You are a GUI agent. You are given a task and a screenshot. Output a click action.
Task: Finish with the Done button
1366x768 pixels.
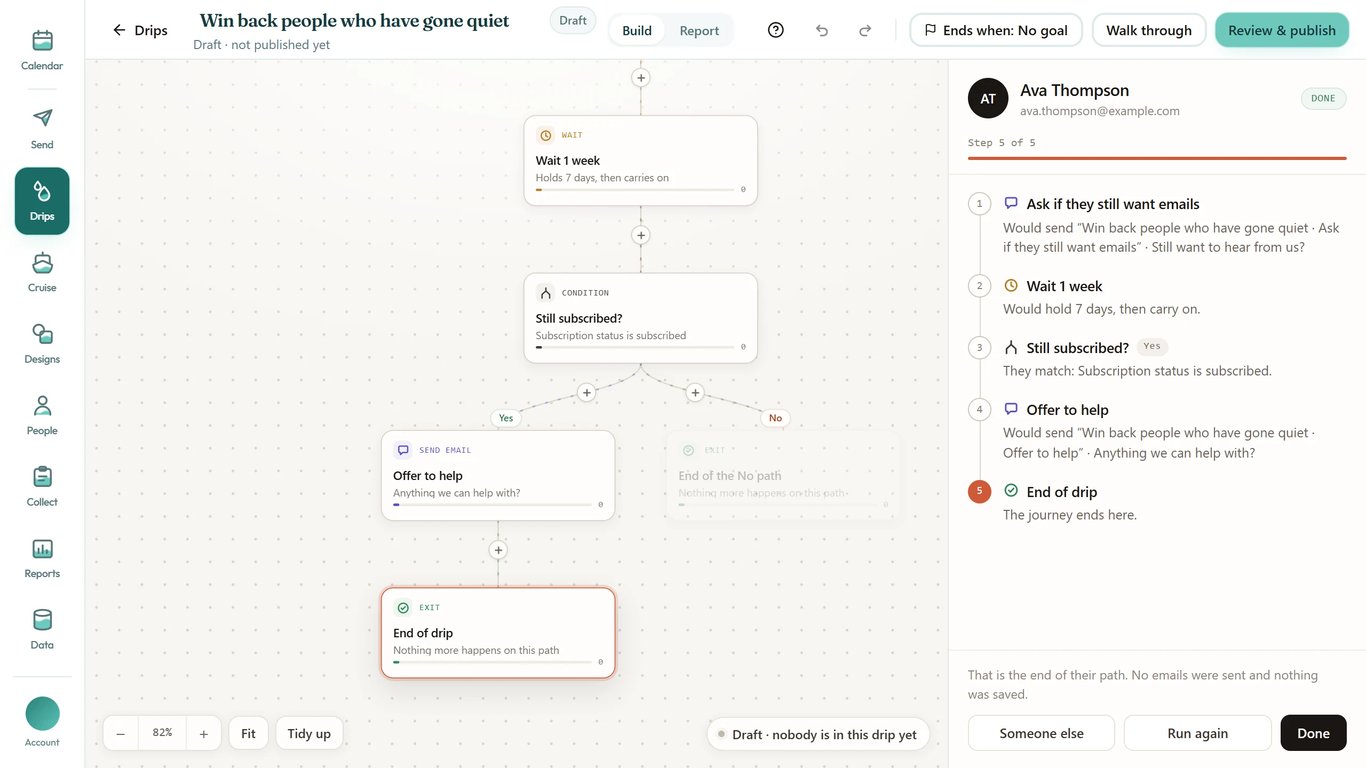click(1313, 733)
